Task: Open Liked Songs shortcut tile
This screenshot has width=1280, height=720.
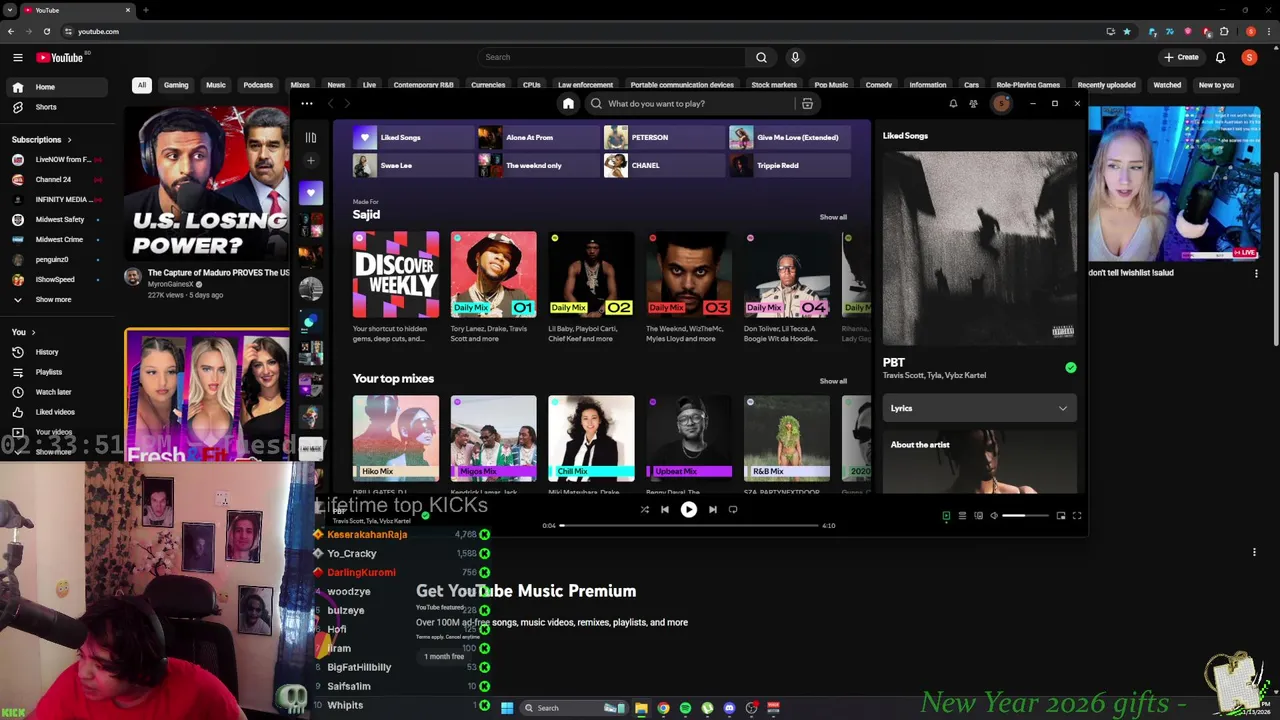Action: point(412,138)
